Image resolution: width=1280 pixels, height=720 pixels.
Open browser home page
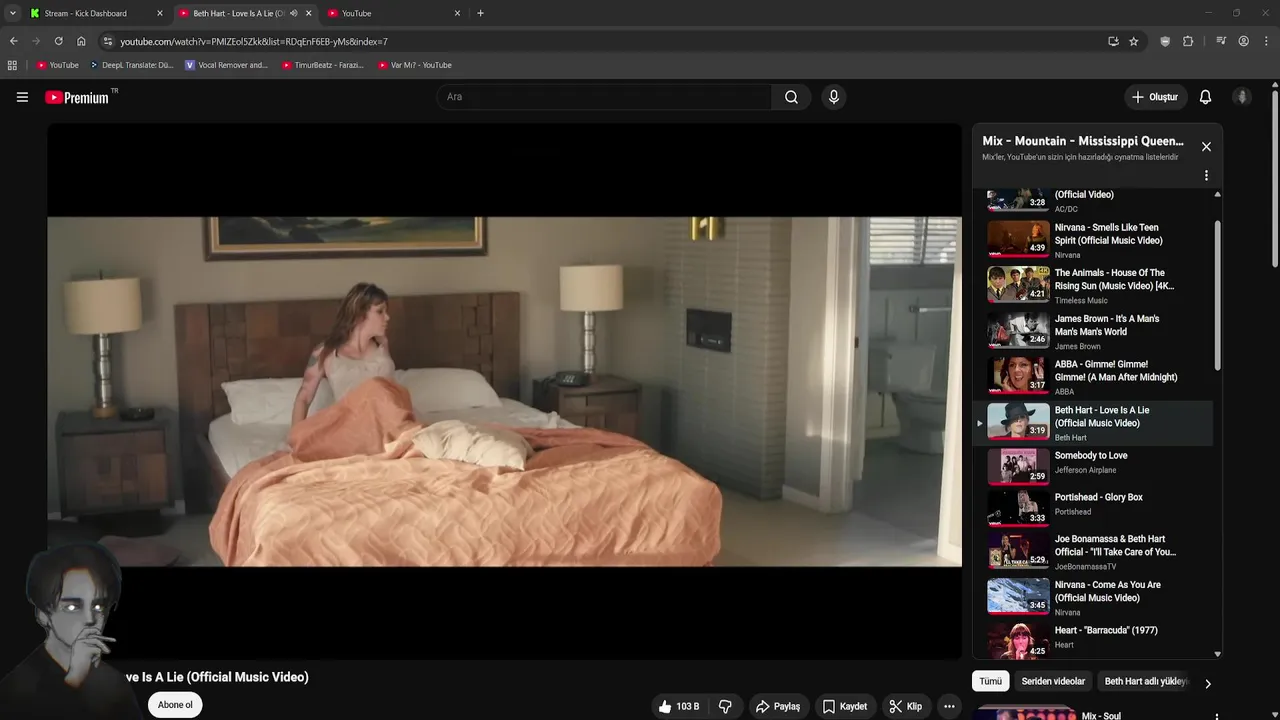[x=81, y=41]
